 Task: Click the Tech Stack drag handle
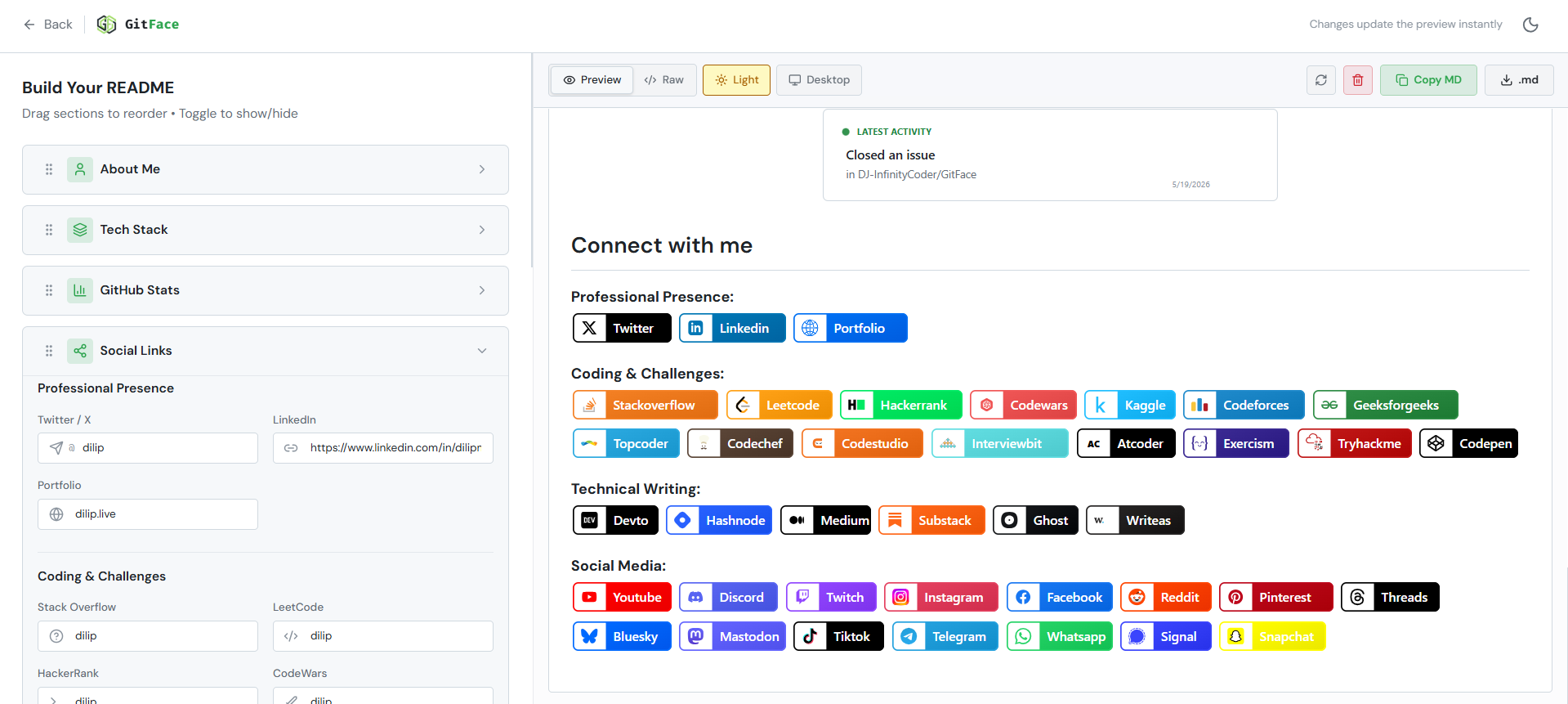(49, 230)
